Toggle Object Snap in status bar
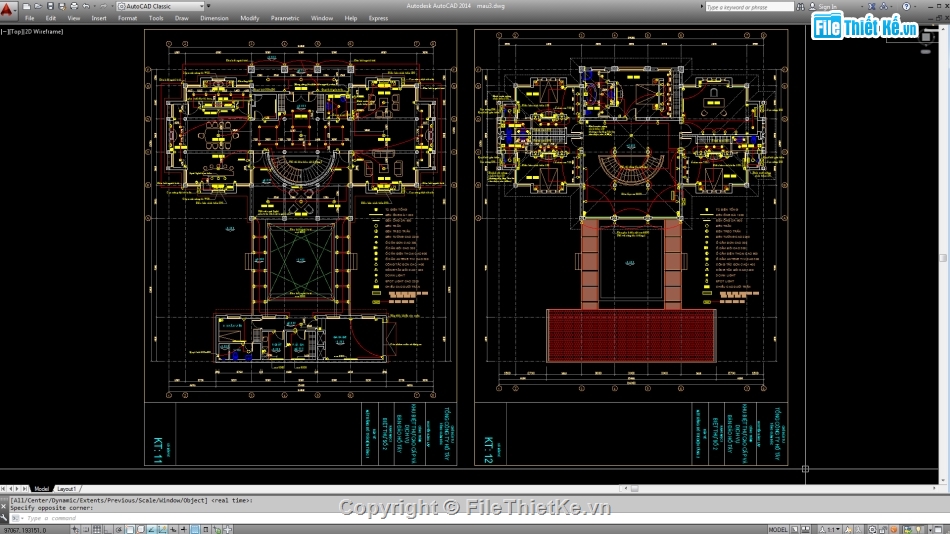Viewport: 950px width, 534px height. coord(130,530)
